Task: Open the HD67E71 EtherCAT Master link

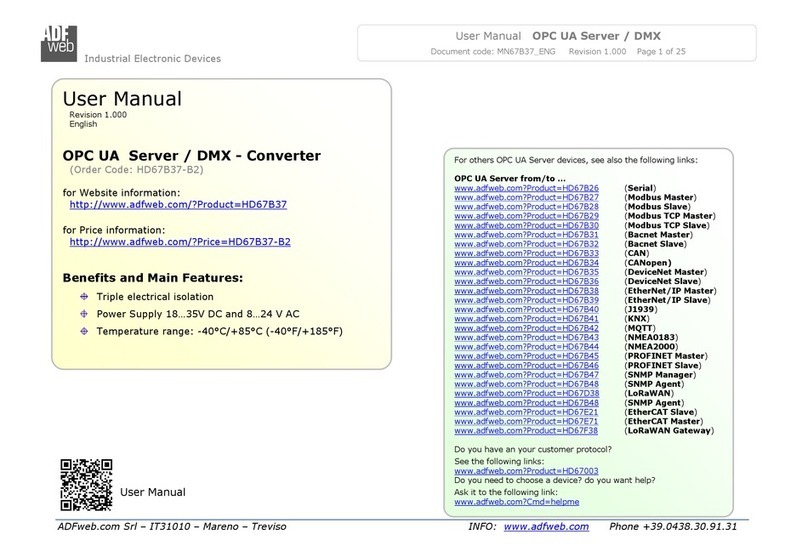Action: pos(526,421)
